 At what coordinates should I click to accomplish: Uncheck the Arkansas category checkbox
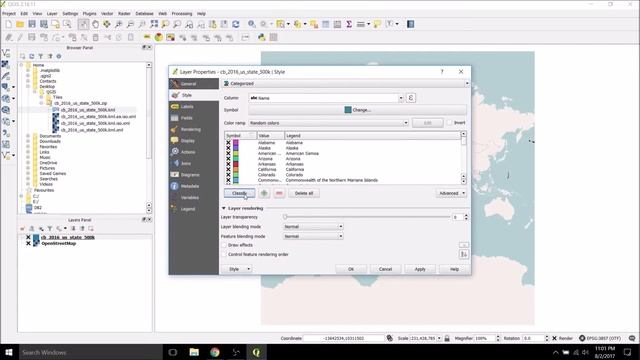(x=229, y=164)
